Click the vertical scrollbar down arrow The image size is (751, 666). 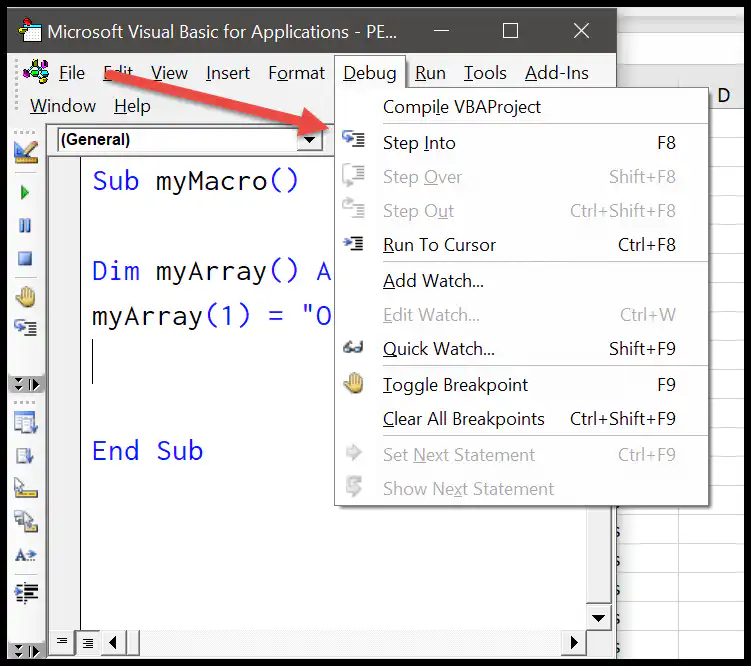(x=598, y=618)
